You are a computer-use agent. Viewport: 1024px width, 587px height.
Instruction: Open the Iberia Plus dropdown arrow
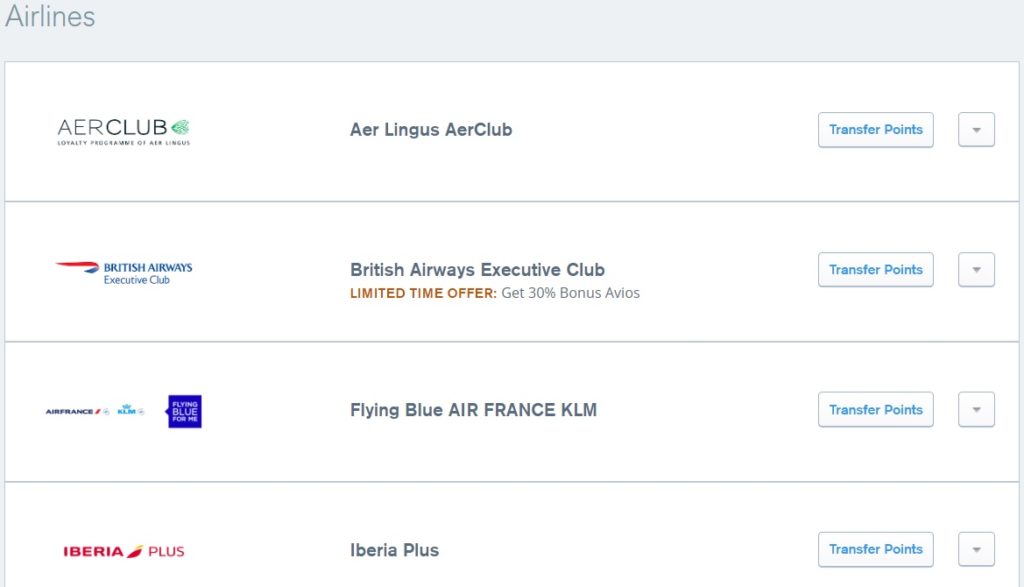(x=976, y=549)
